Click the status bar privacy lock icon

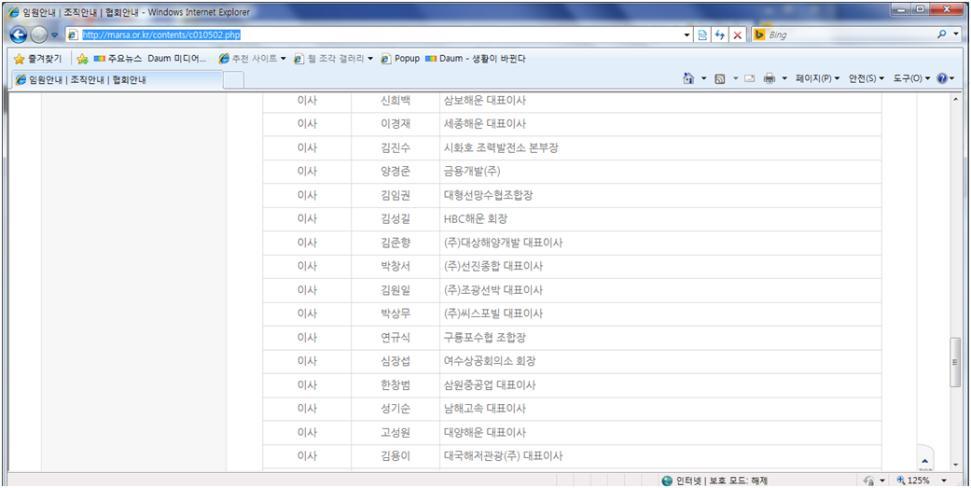click(x=869, y=481)
